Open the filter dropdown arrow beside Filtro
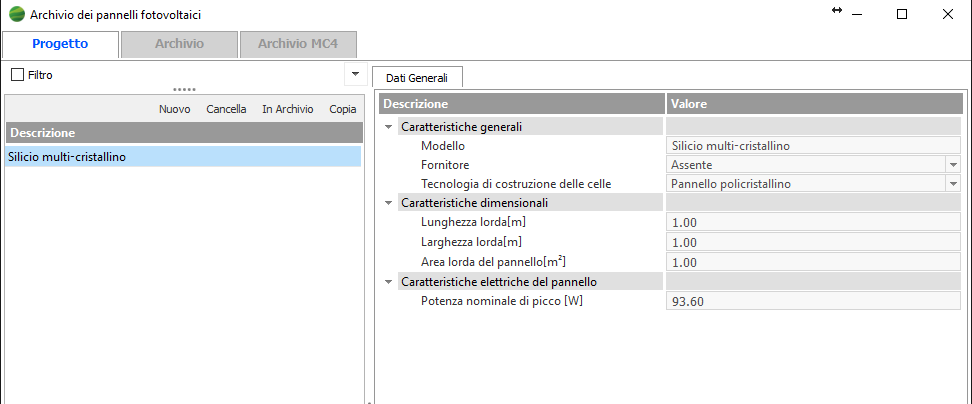The width and height of the screenshot is (972, 404). 354,74
